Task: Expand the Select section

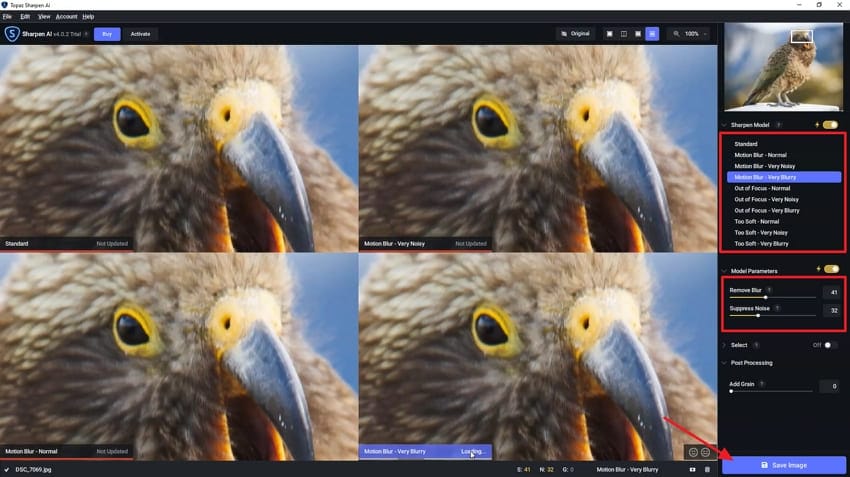Action: pos(724,345)
